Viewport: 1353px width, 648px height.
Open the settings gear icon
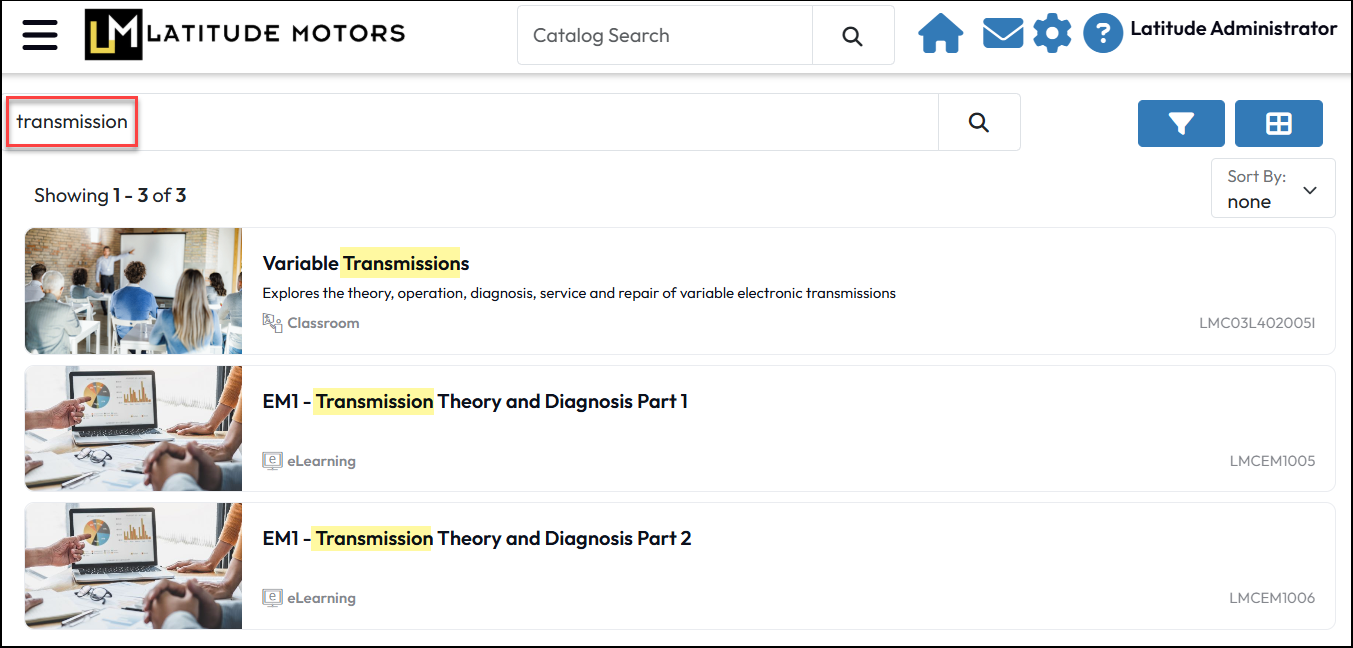1052,34
